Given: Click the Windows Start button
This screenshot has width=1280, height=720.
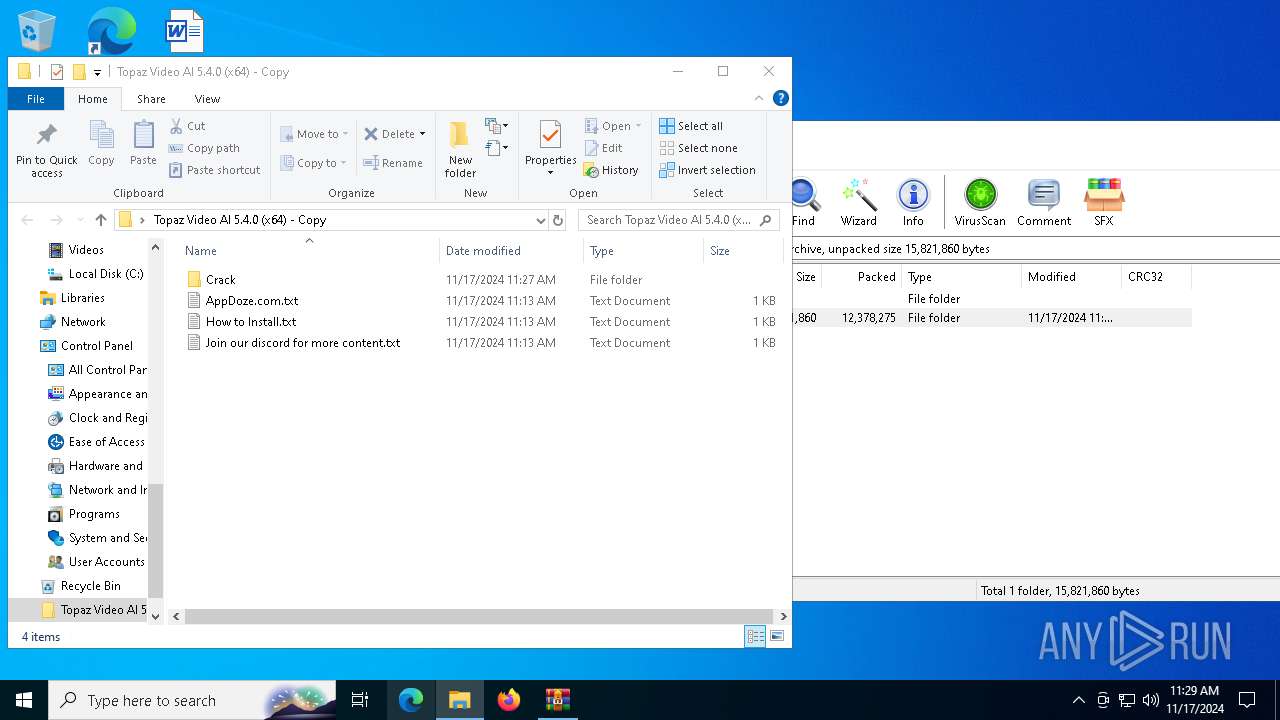Looking at the screenshot, I should 24,700.
